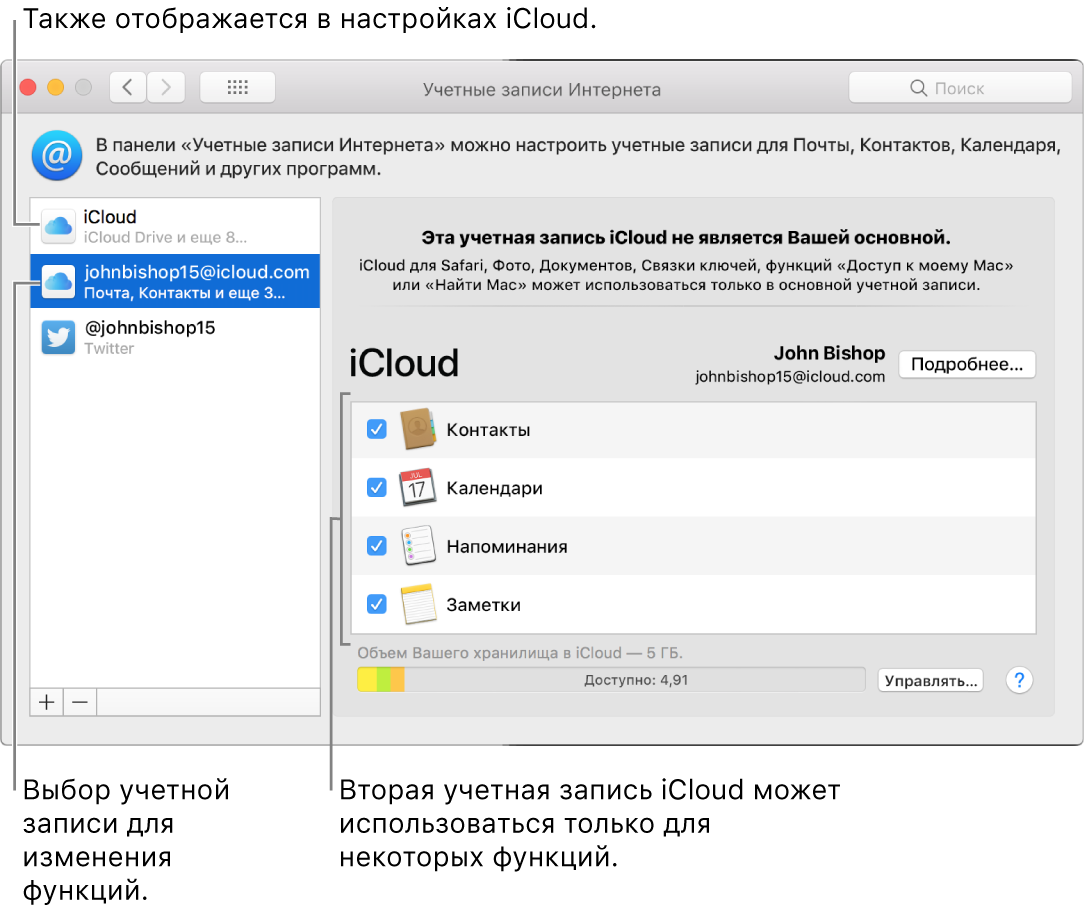The height and width of the screenshot is (910, 1085).
Task: Uncheck the Календари checkbox
Action: 376,487
